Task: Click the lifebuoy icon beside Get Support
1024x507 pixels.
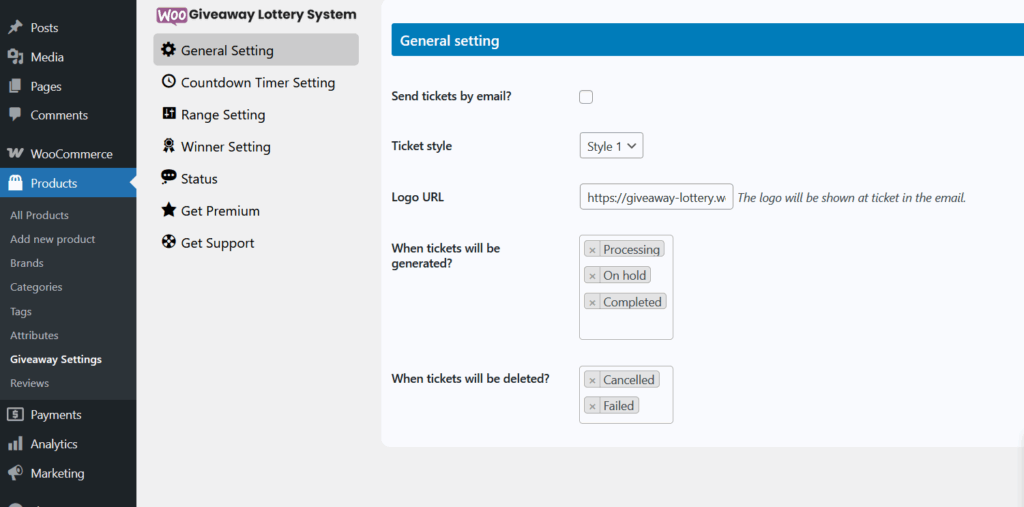Action: pyautogui.click(x=168, y=242)
